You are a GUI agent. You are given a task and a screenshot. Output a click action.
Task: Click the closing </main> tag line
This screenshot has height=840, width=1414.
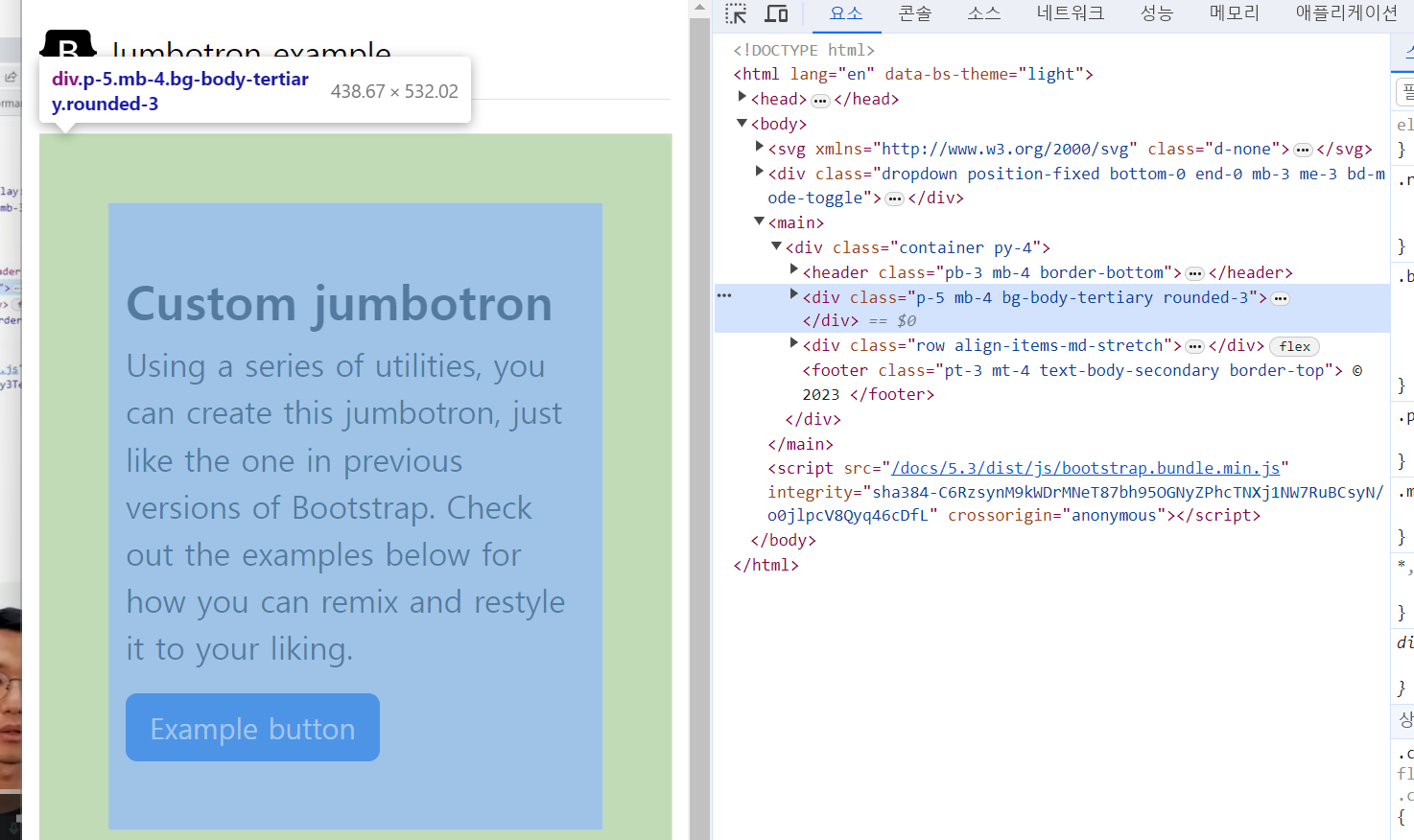click(x=800, y=444)
